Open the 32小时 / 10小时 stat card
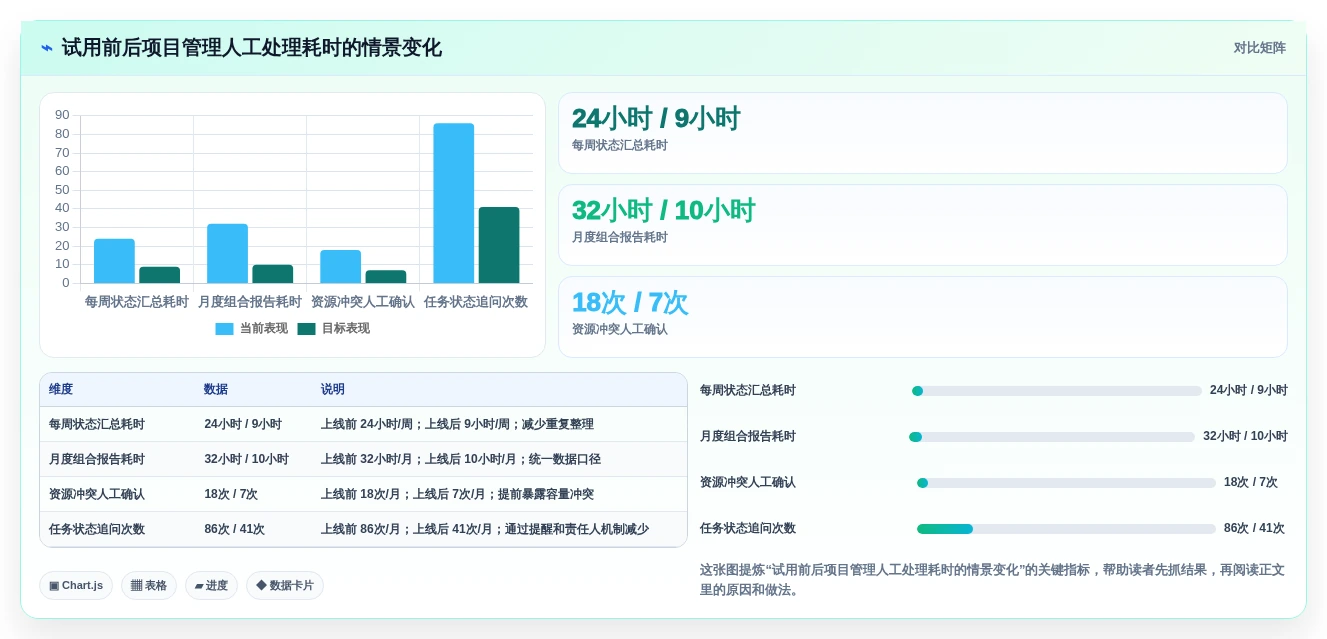The height and width of the screenshot is (639, 1327). pyautogui.click(x=923, y=225)
